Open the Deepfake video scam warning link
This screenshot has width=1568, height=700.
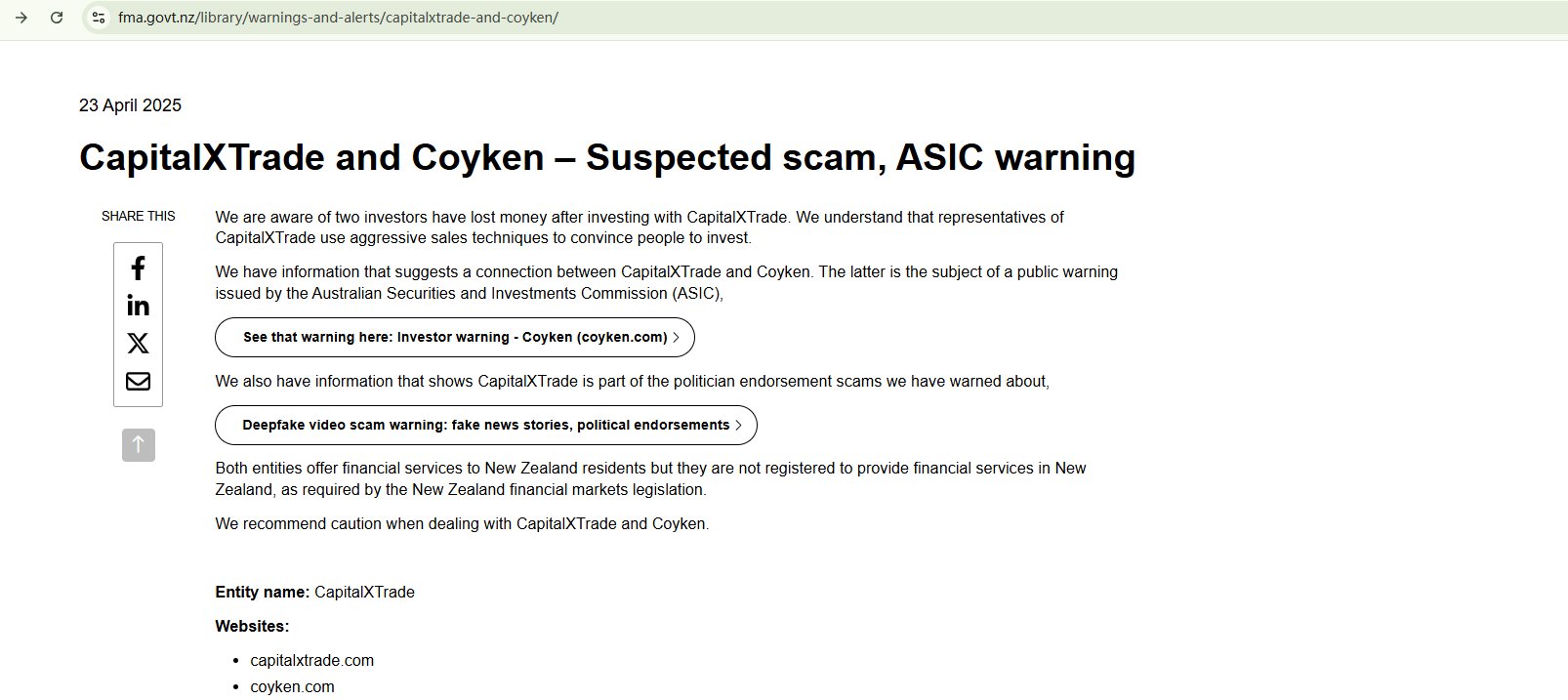pos(485,426)
